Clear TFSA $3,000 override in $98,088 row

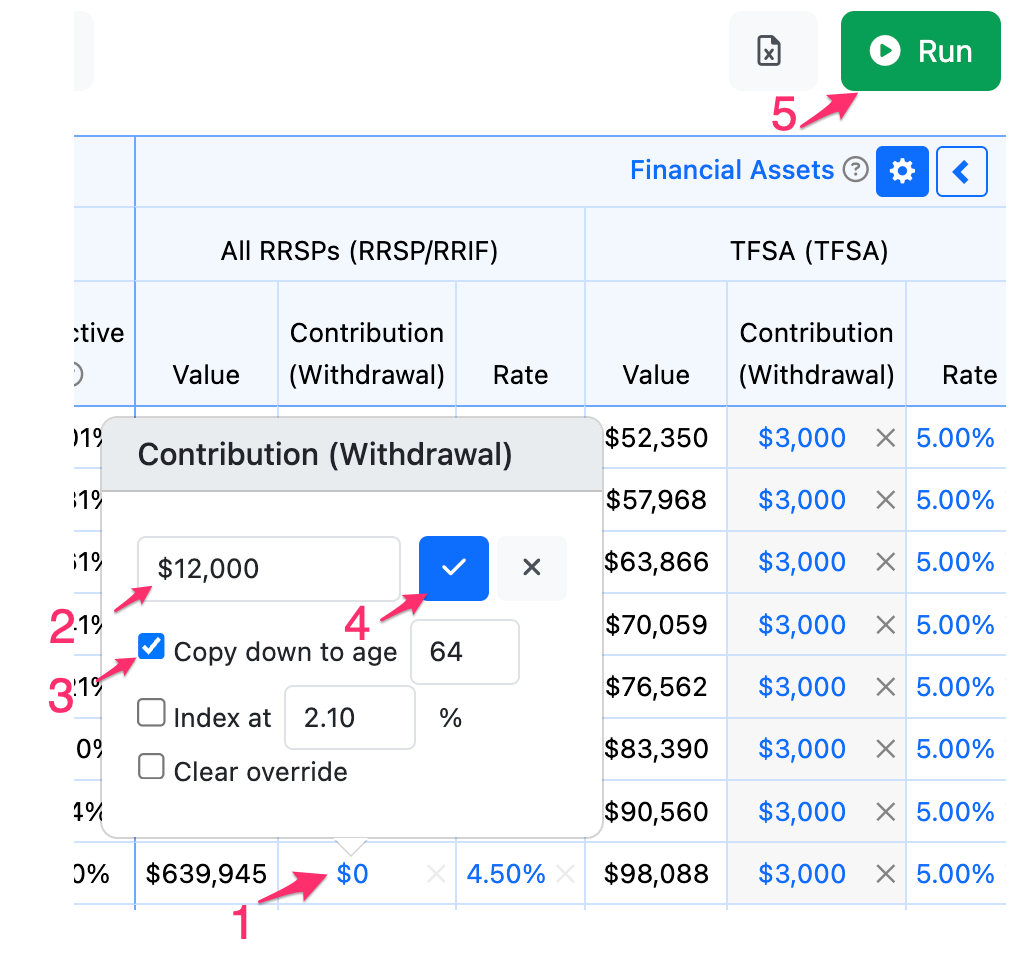(885, 874)
